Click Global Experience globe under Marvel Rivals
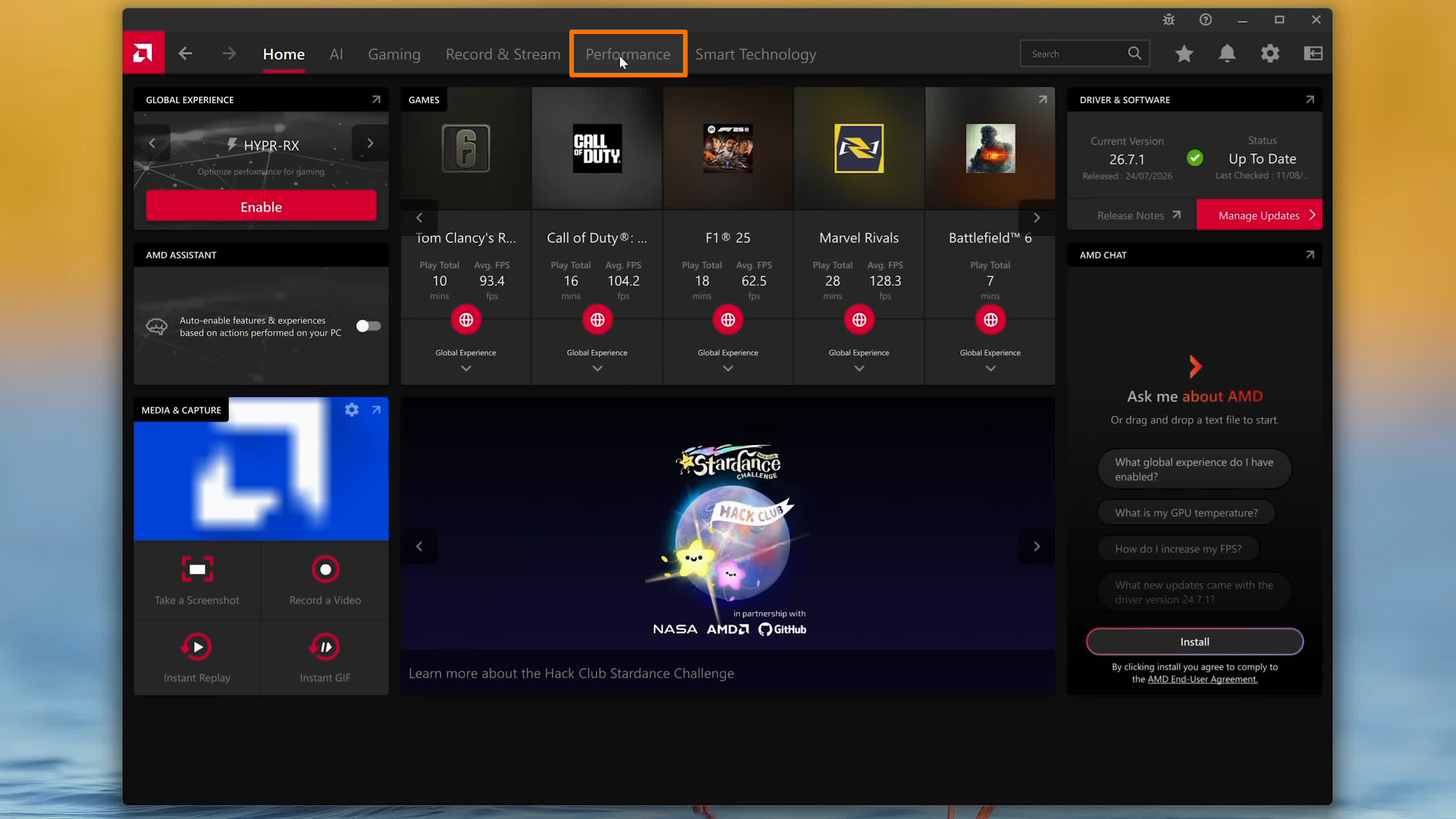This screenshot has width=1456, height=819. tap(859, 320)
